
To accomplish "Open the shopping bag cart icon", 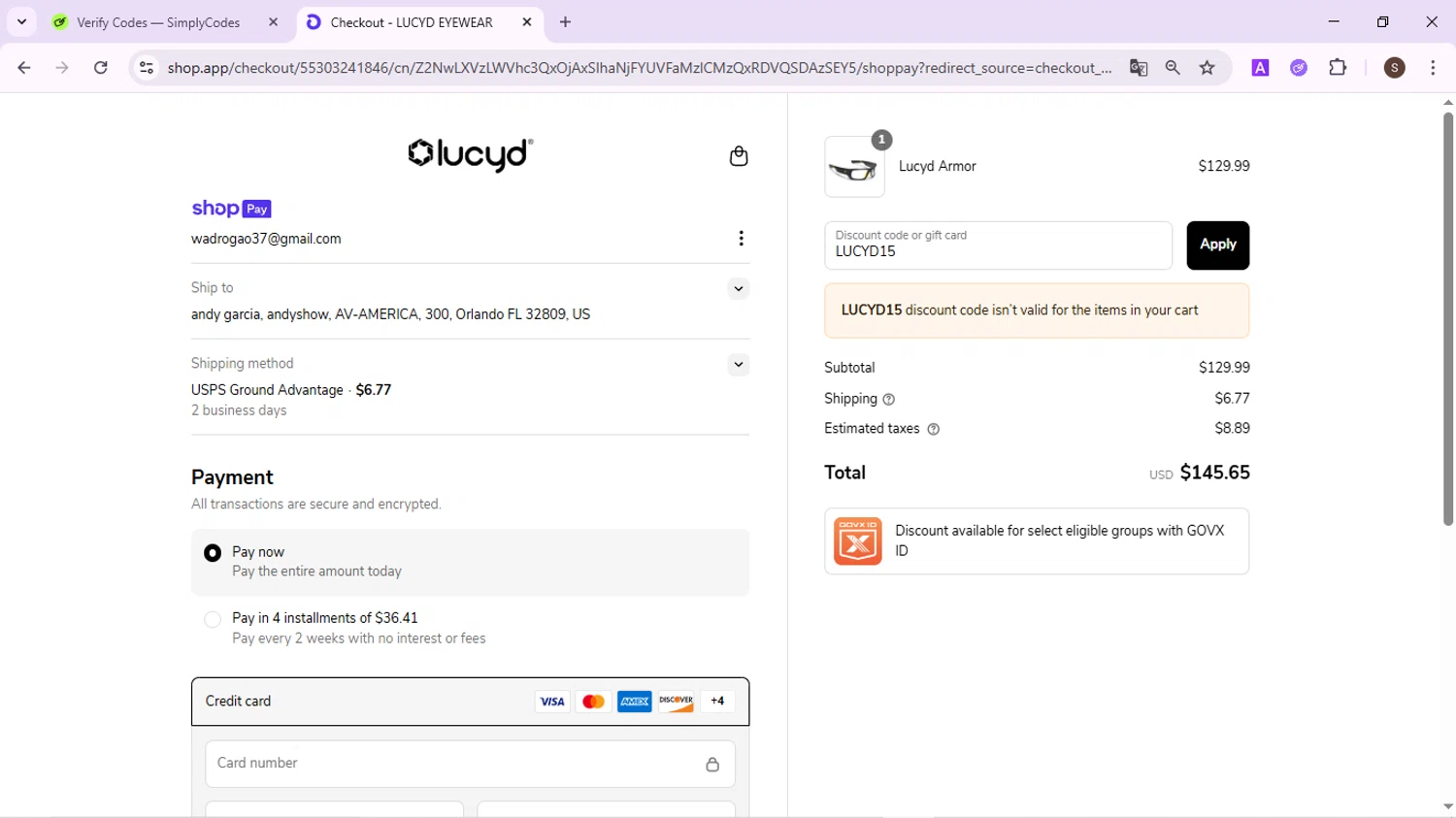I will [739, 156].
